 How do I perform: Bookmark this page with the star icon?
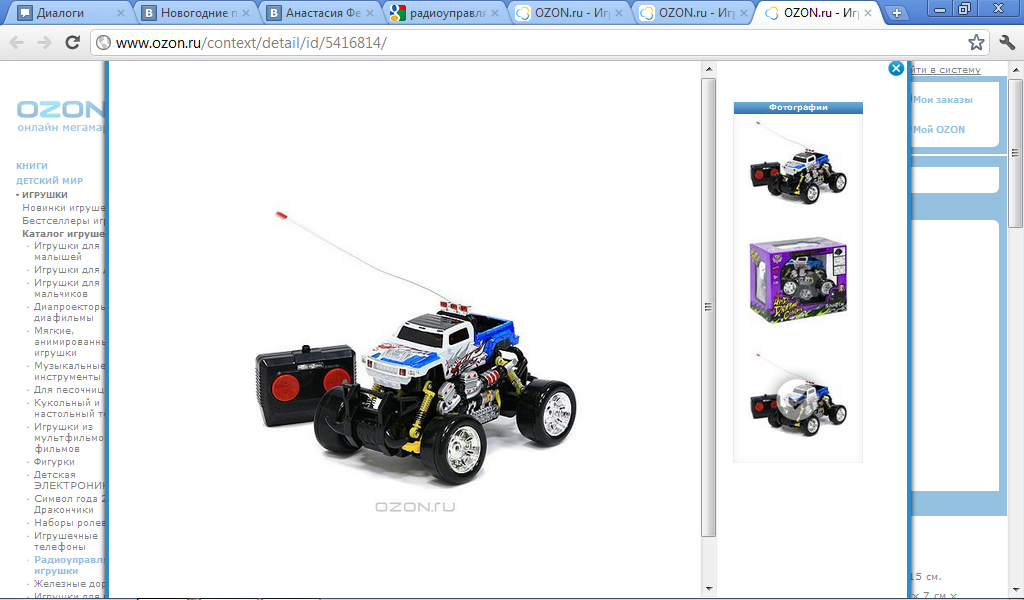[x=976, y=42]
